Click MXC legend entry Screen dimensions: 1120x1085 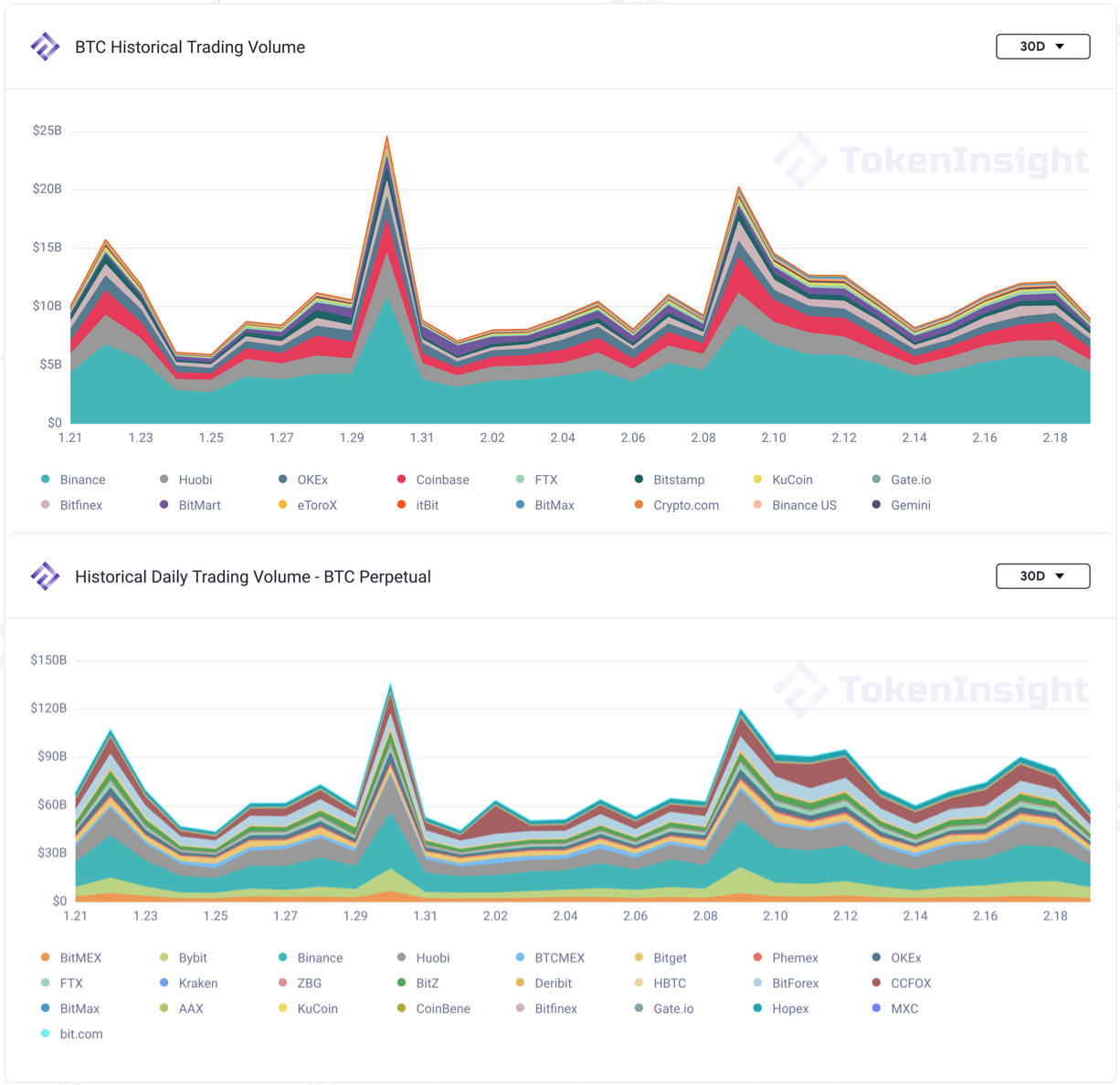894,1009
